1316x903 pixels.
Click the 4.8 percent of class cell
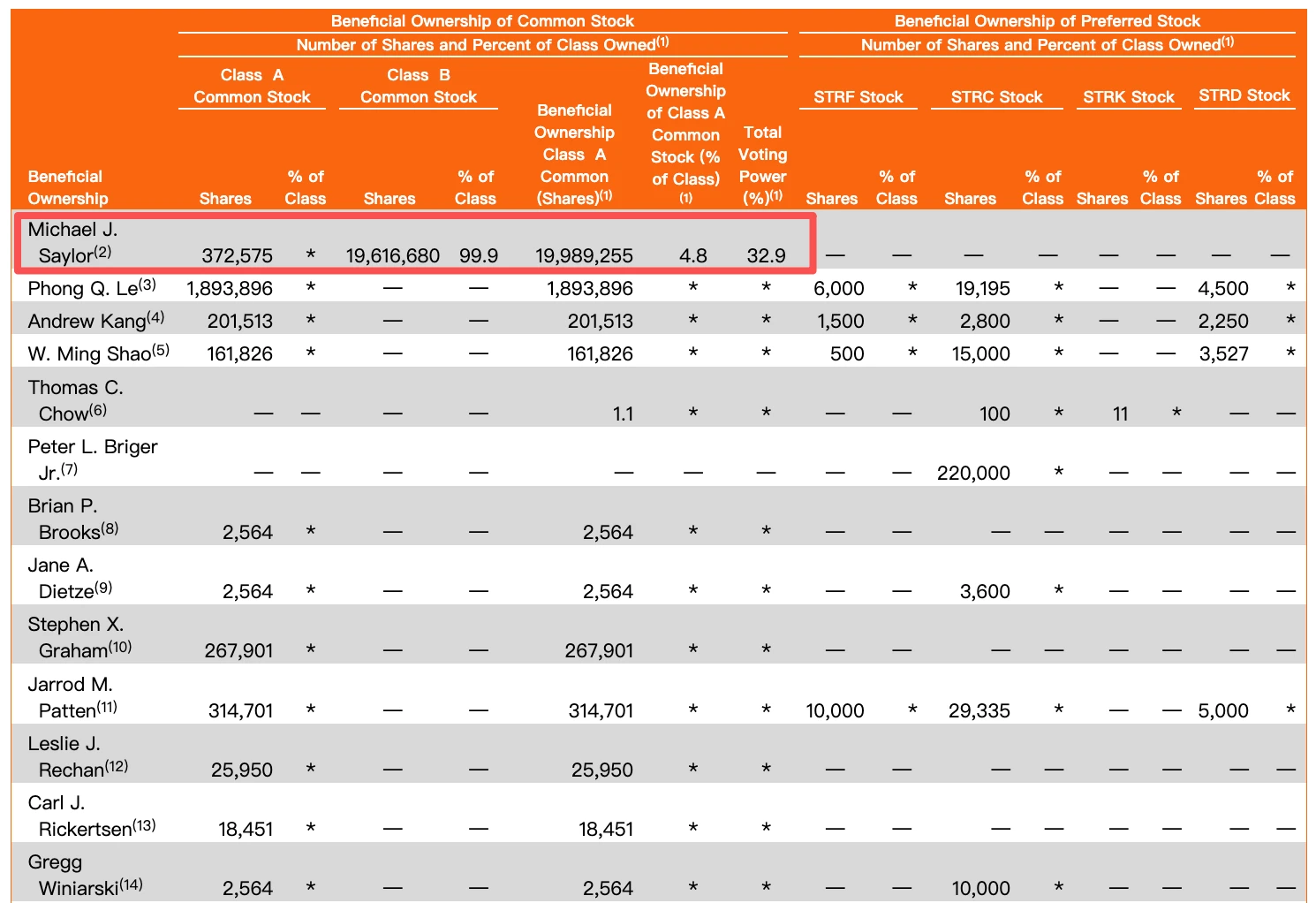693,255
